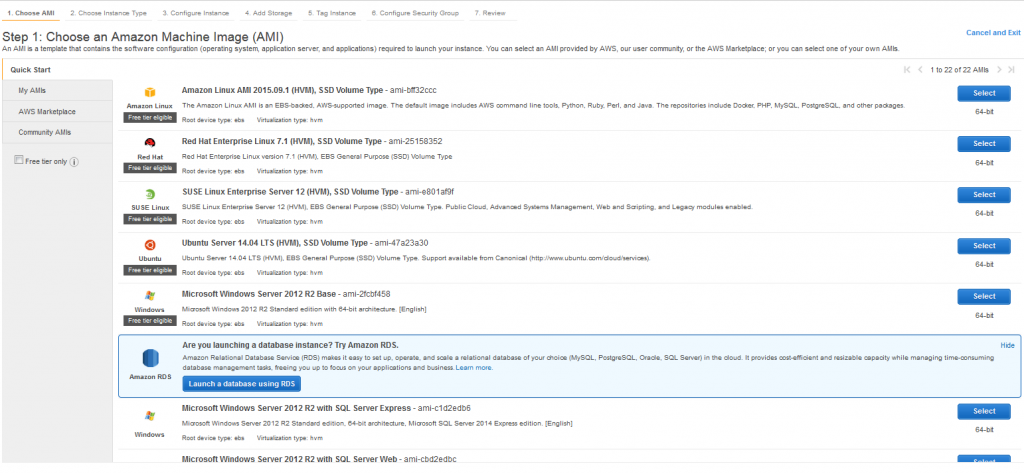Select the Quick Start sidebar tab
The width and height of the screenshot is (1024, 474).
tap(57, 70)
